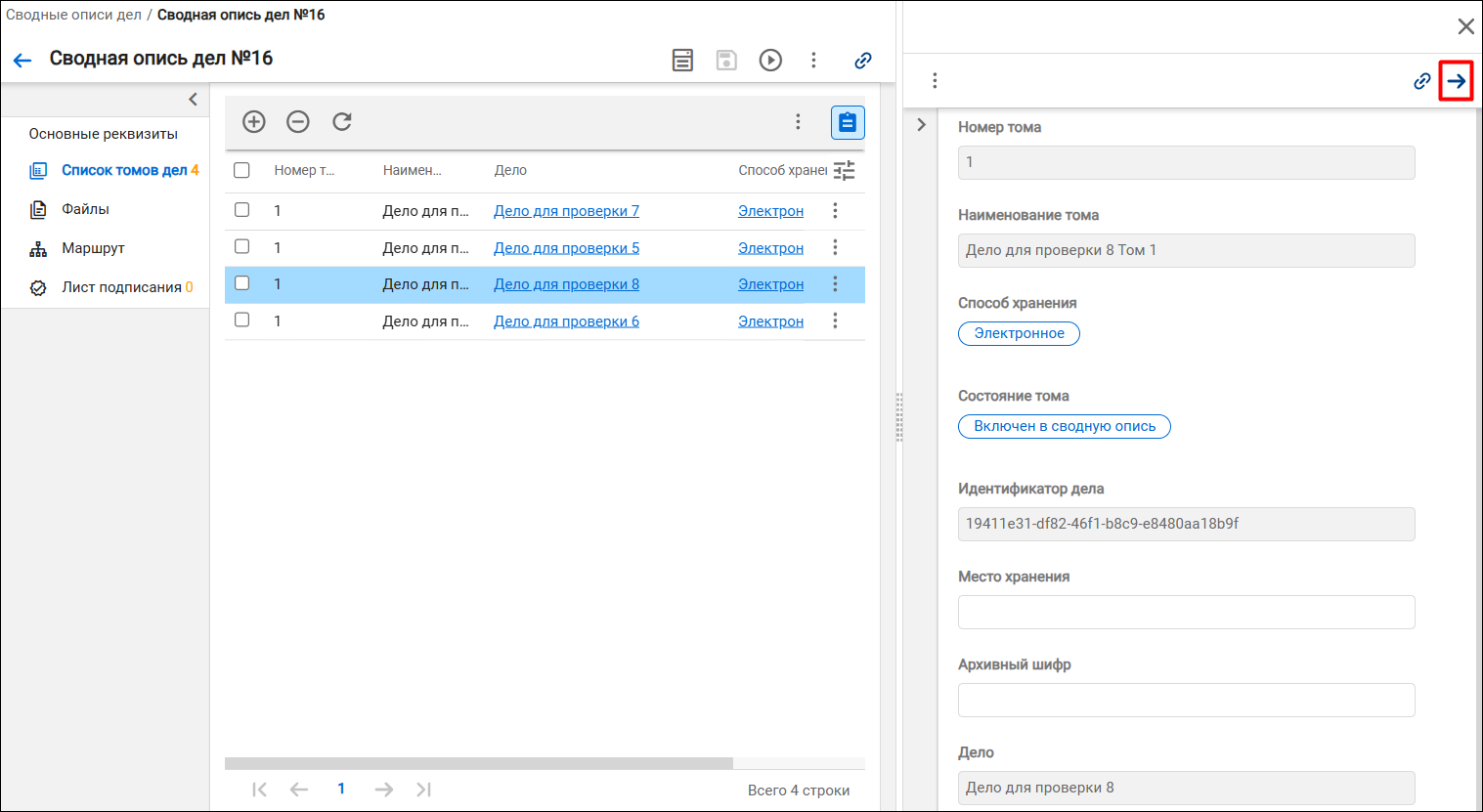
Task: Click Электрон link in Дело для проверки 5 row
Action: (x=770, y=248)
